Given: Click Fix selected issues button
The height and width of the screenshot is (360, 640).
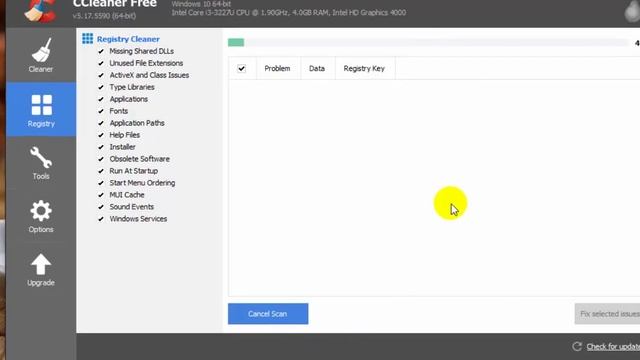Looking at the screenshot, I should coord(607,314).
